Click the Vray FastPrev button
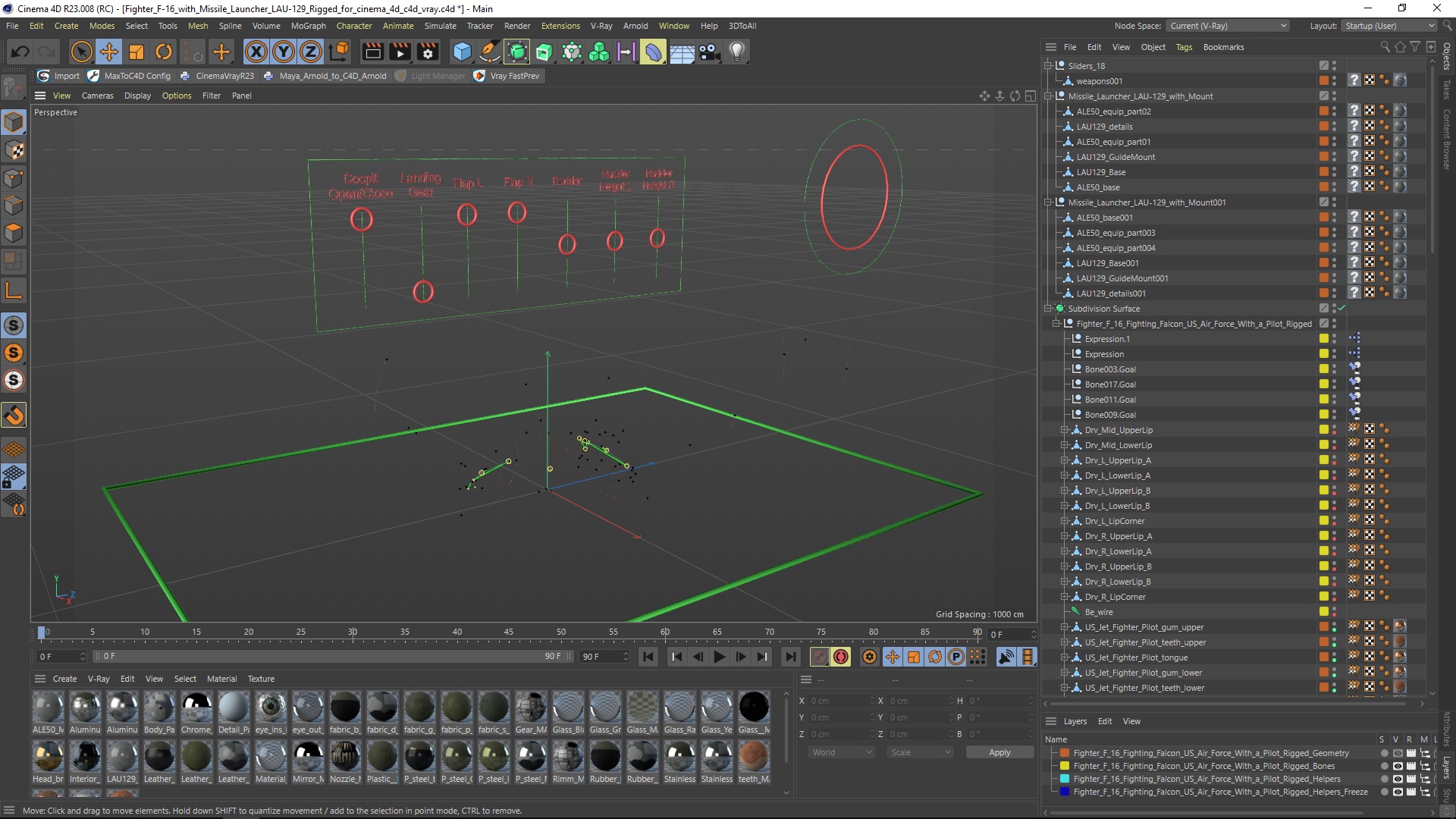Image resolution: width=1456 pixels, height=819 pixels. [x=507, y=76]
